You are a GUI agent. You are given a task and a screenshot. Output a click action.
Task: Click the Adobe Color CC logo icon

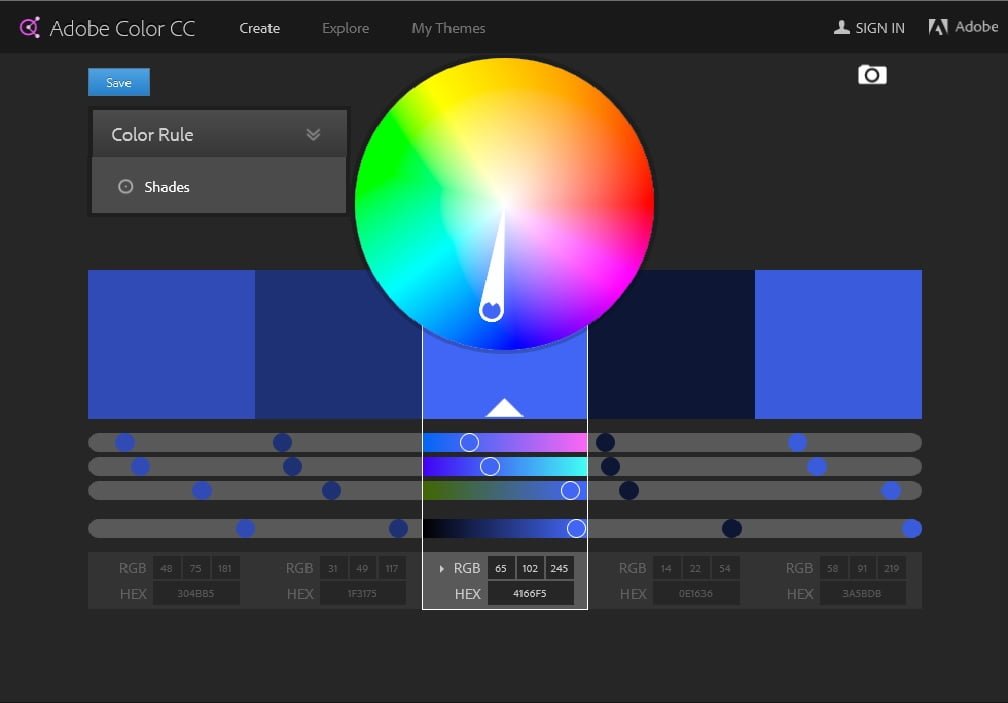[x=30, y=28]
